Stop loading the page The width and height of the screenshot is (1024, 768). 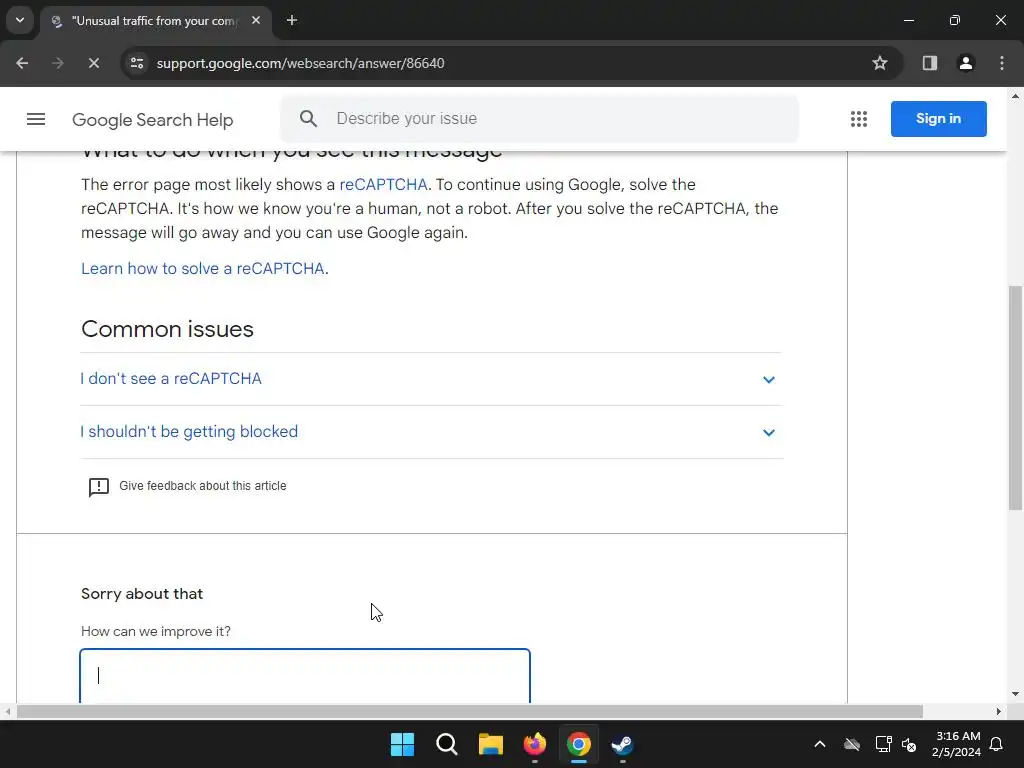tap(93, 63)
